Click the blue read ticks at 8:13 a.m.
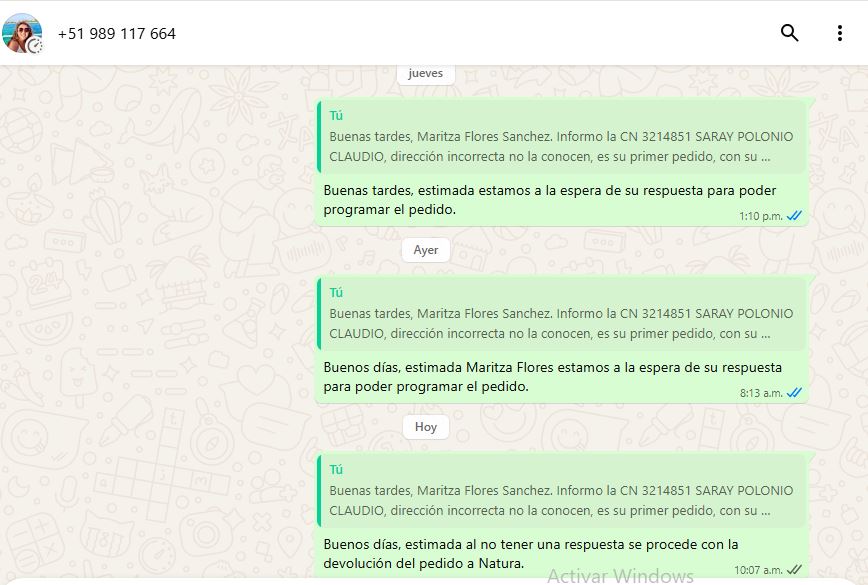868x585 pixels. (x=795, y=393)
